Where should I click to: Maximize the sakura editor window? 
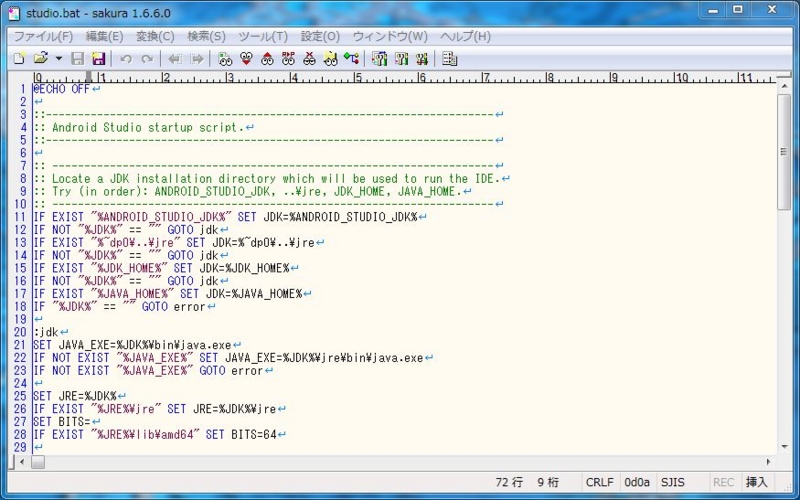[x=738, y=10]
